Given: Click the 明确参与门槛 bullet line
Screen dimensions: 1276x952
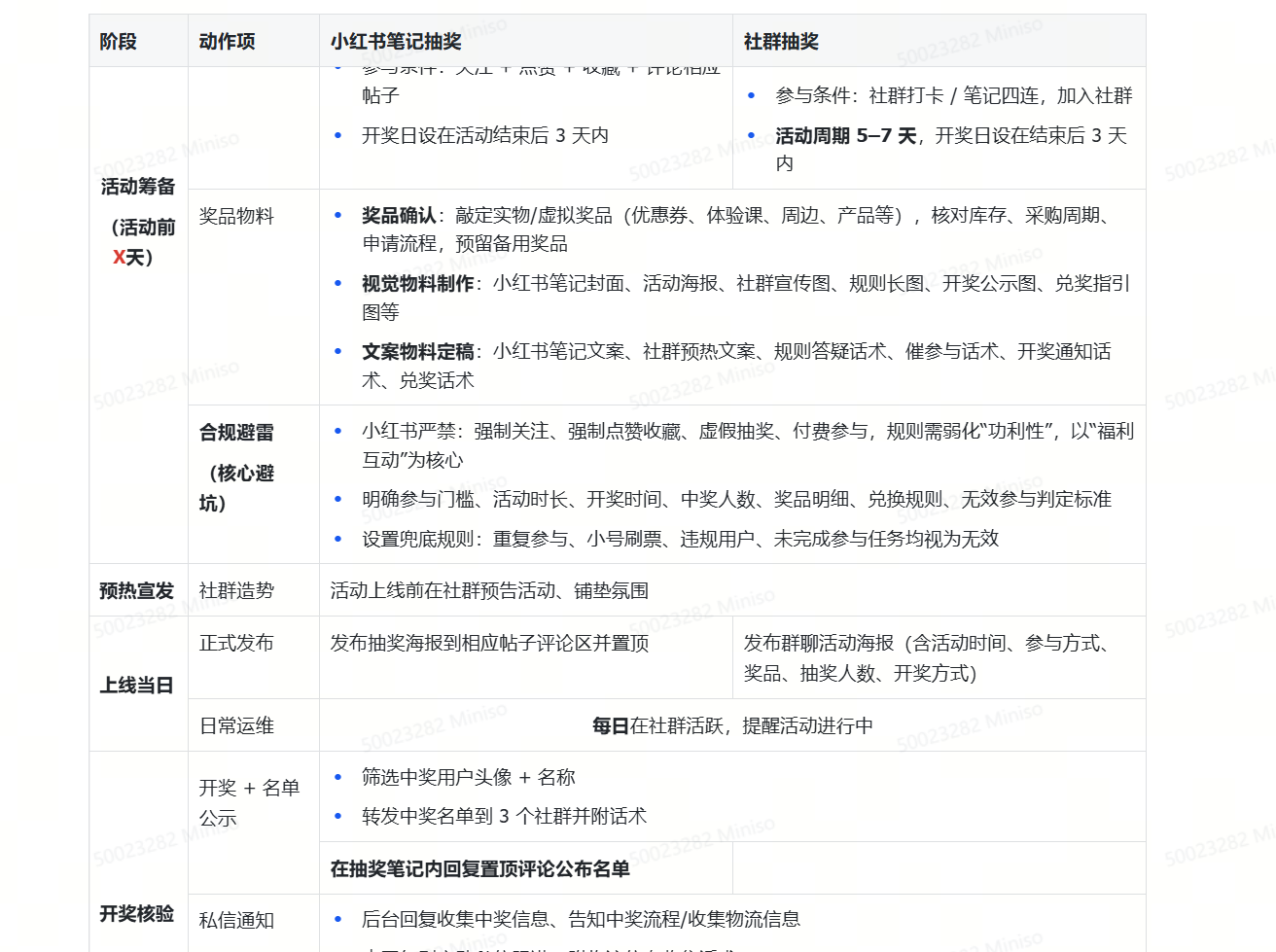Looking at the screenshot, I should click(x=736, y=499).
